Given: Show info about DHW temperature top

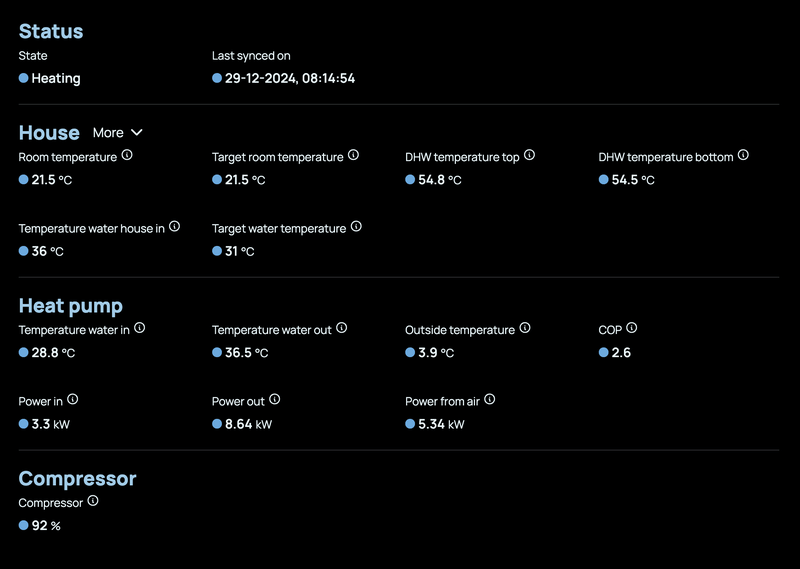Looking at the screenshot, I should coord(529,156).
